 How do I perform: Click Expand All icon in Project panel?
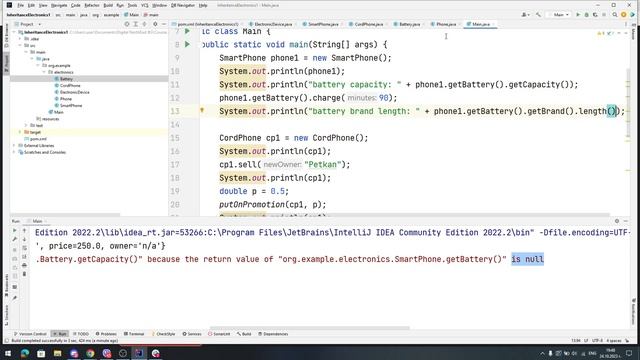pos(136,24)
